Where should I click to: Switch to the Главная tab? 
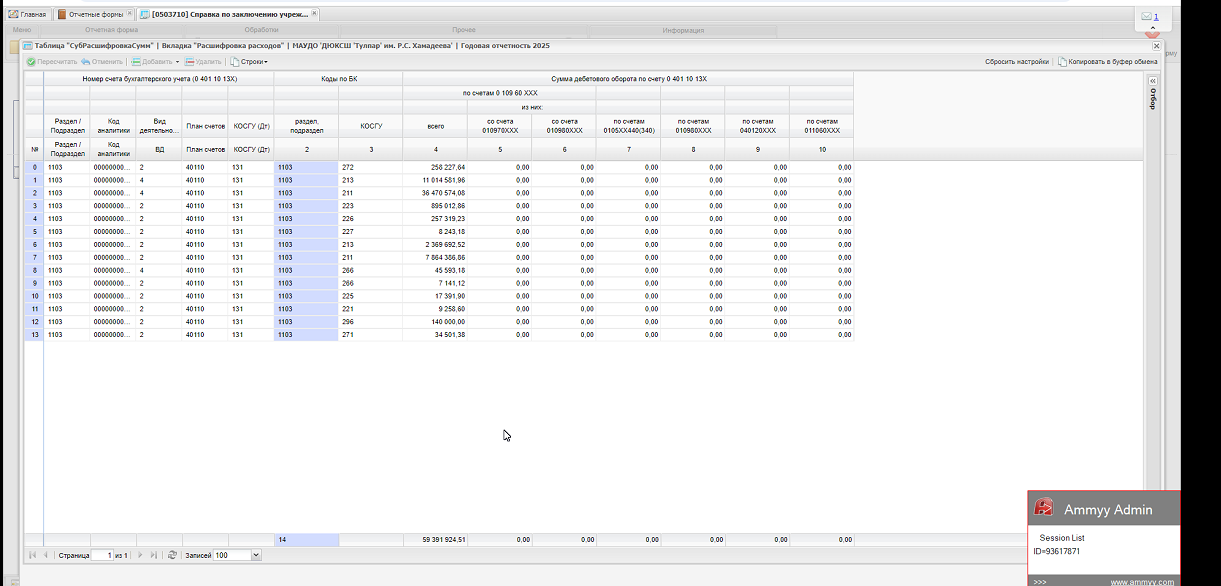(27, 15)
